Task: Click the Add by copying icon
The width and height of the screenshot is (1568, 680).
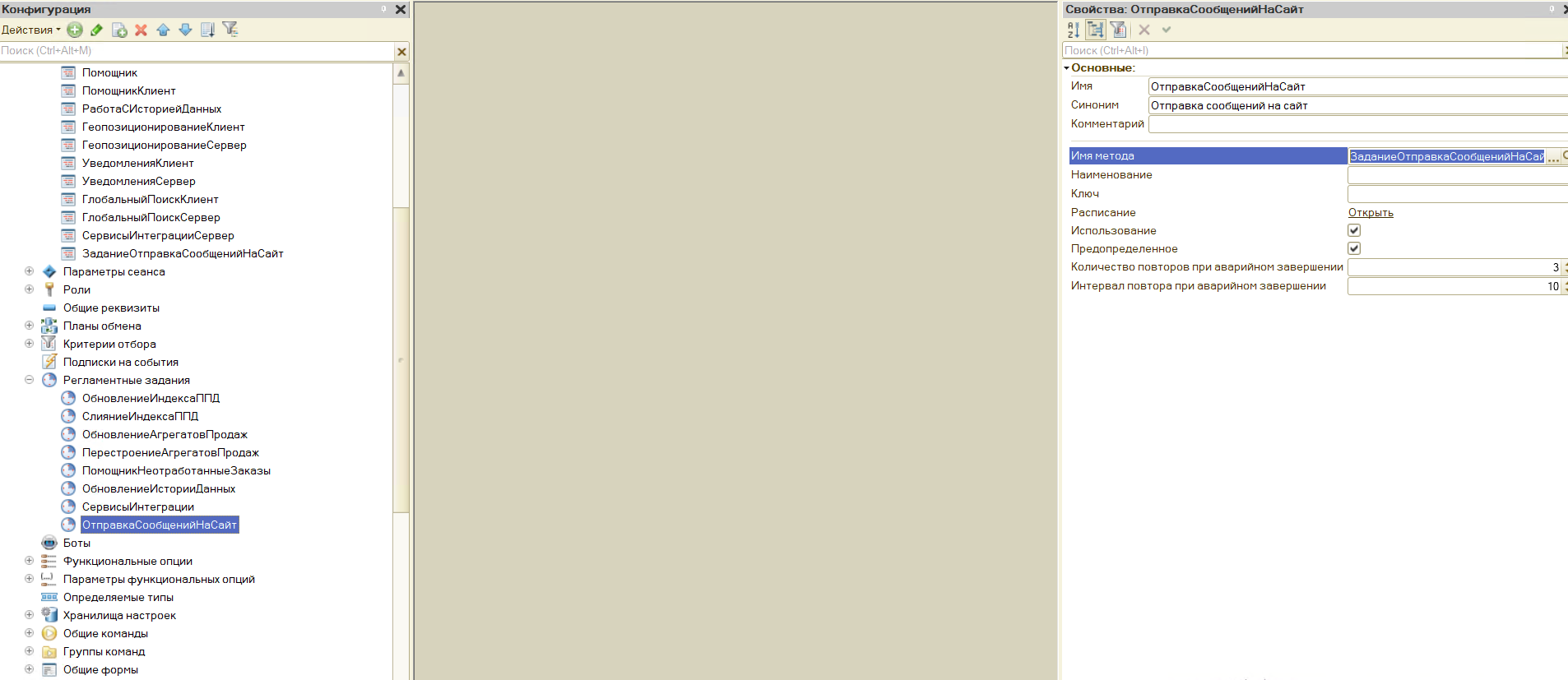Action: (119, 30)
